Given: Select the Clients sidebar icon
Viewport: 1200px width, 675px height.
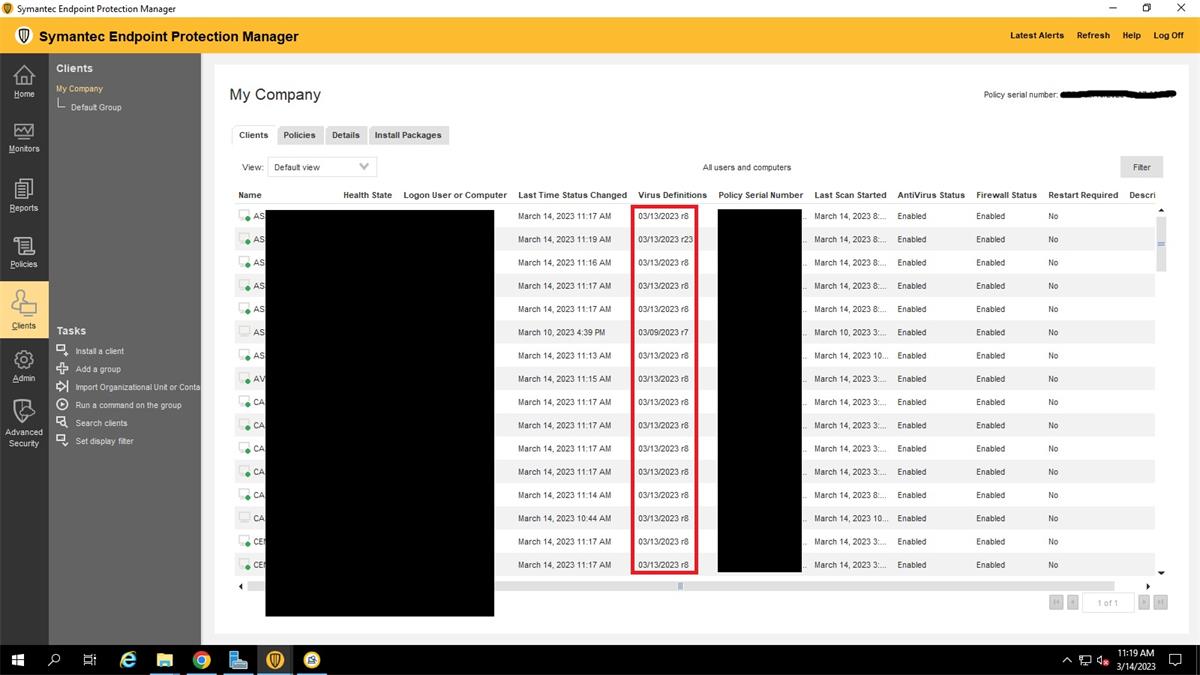Looking at the screenshot, I should coord(24,309).
